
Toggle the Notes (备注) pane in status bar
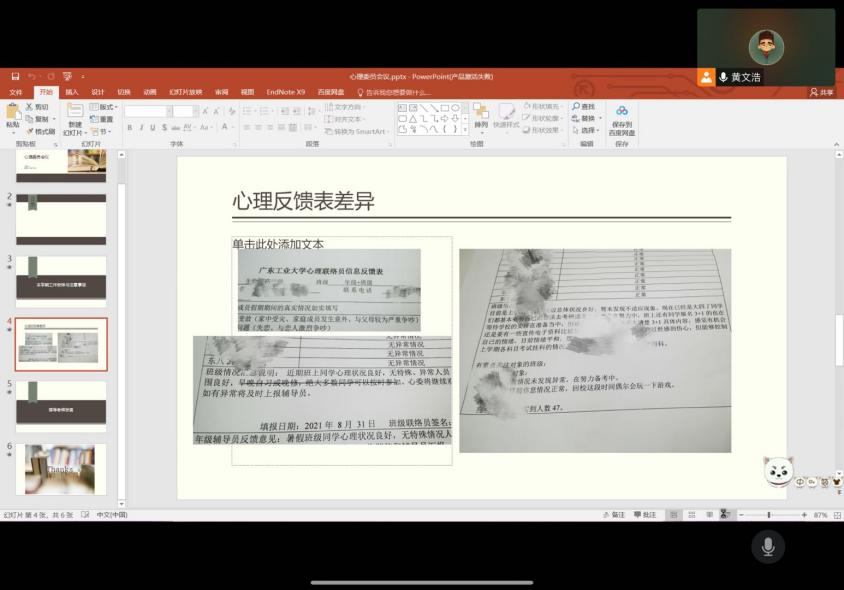pos(615,515)
